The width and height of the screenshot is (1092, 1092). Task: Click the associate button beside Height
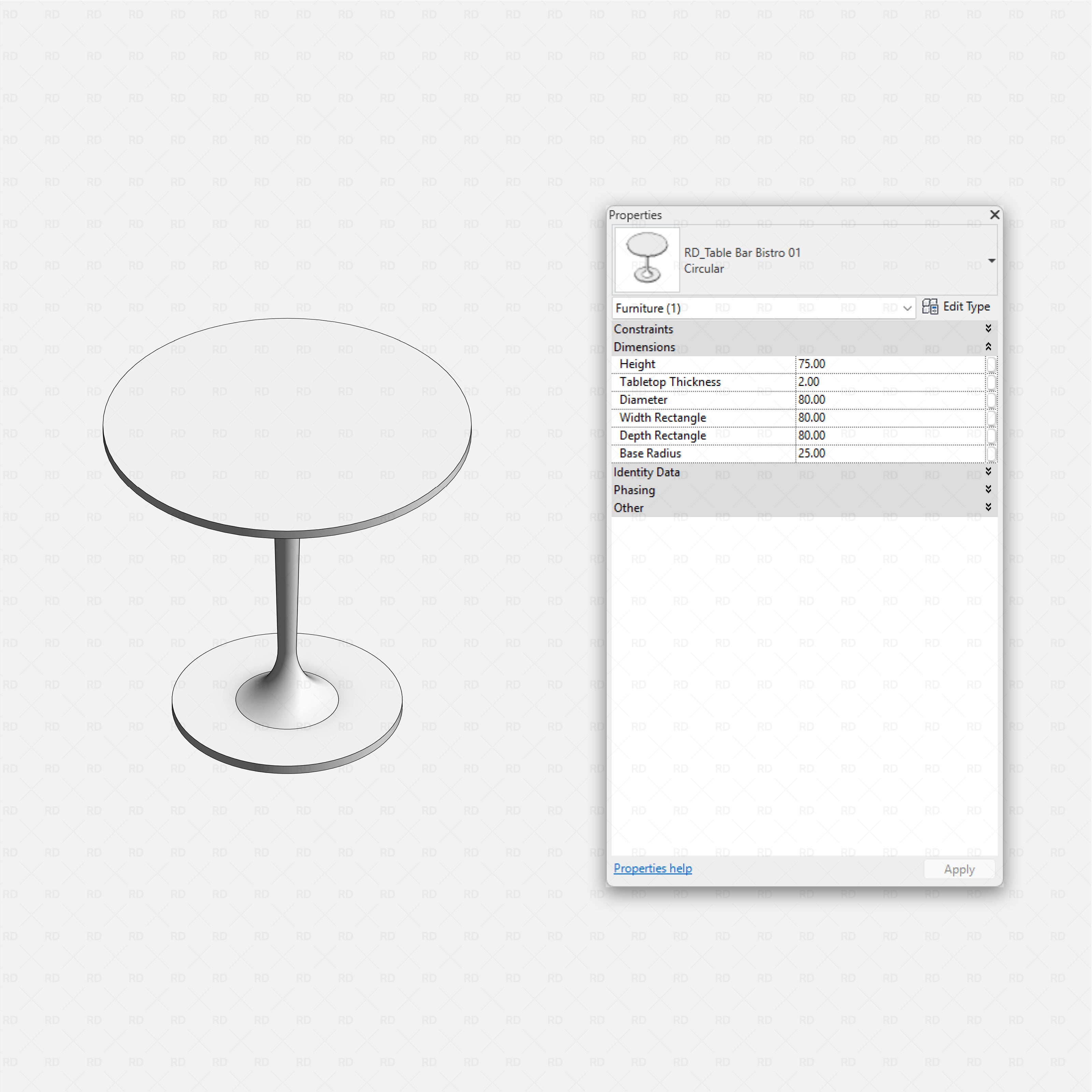(992, 364)
